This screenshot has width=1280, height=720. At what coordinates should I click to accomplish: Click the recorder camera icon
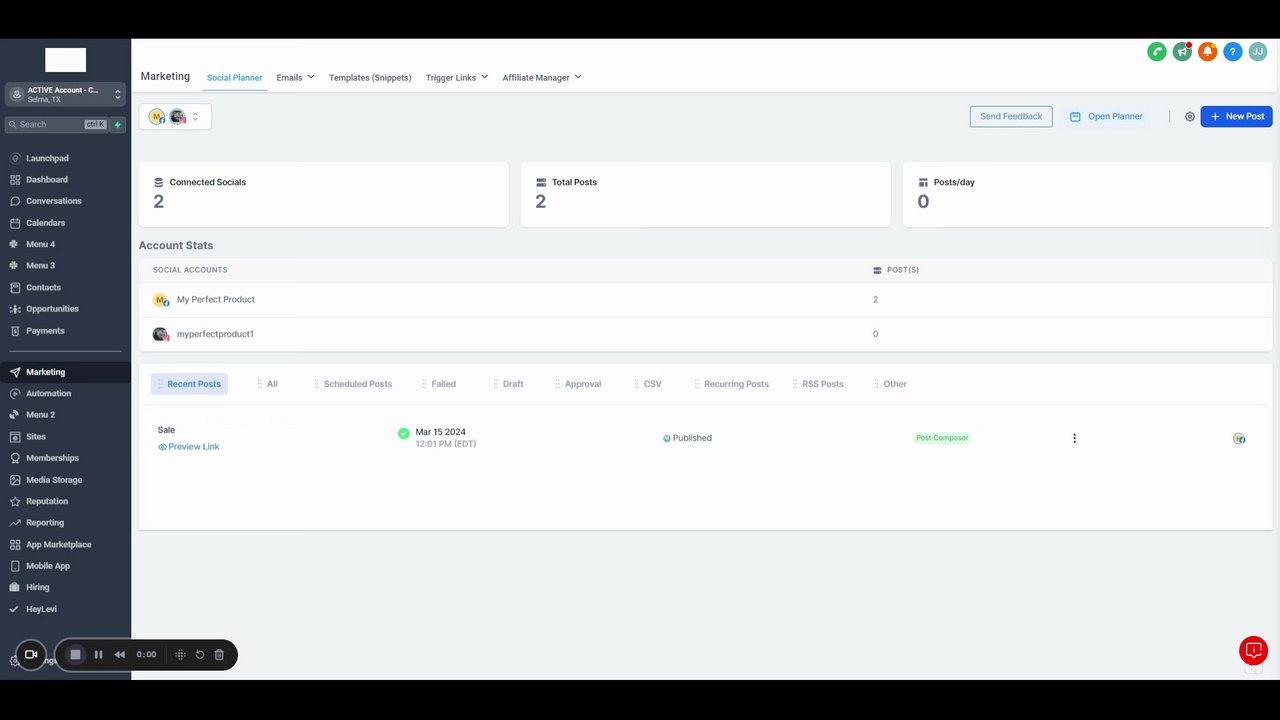[31, 655]
